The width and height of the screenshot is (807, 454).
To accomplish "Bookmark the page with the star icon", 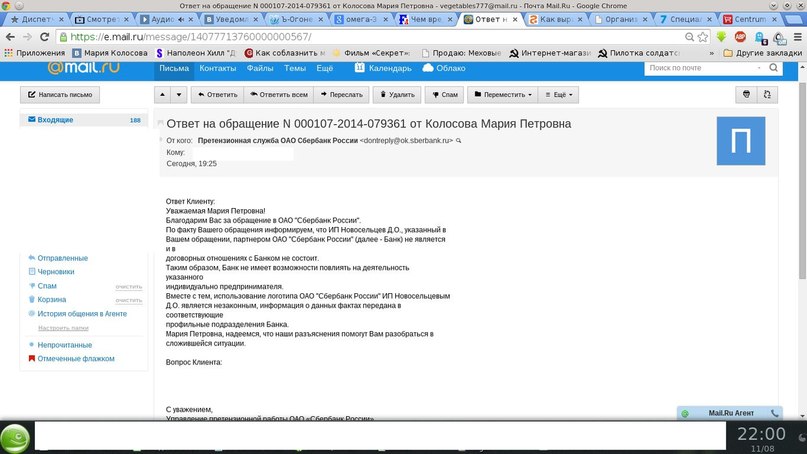I will pos(703,37).
